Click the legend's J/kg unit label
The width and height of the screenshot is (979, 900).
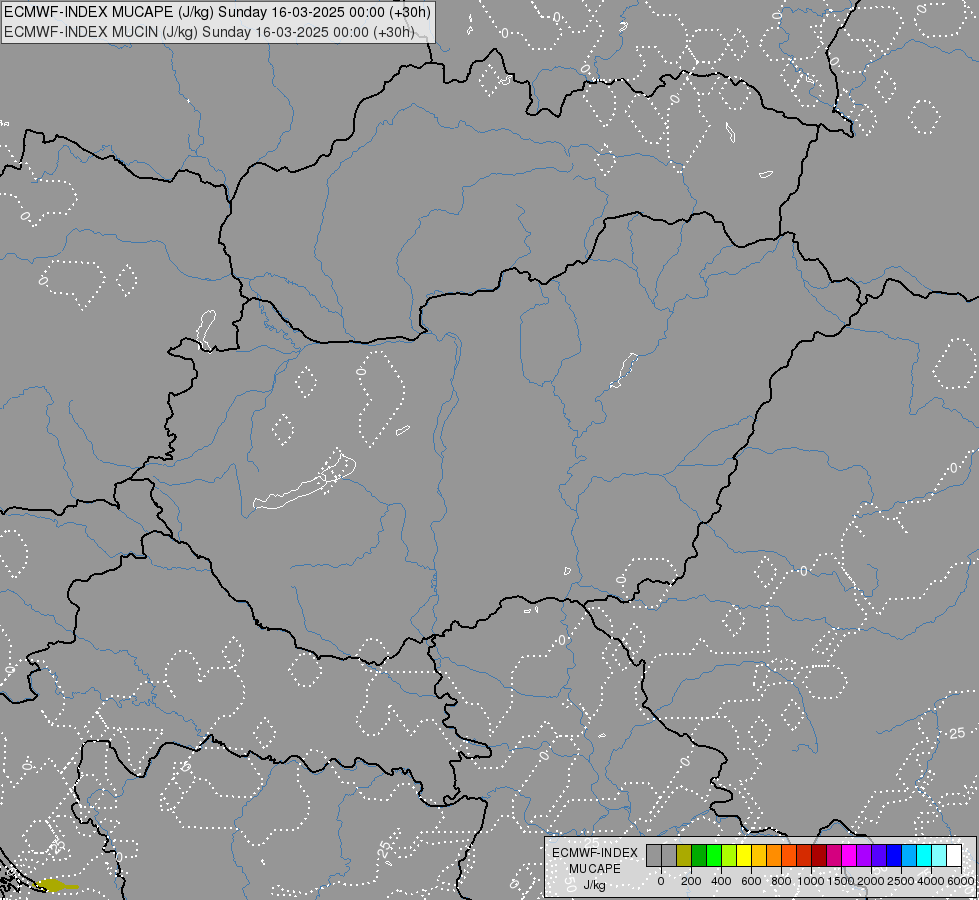[x=594, y=886]
